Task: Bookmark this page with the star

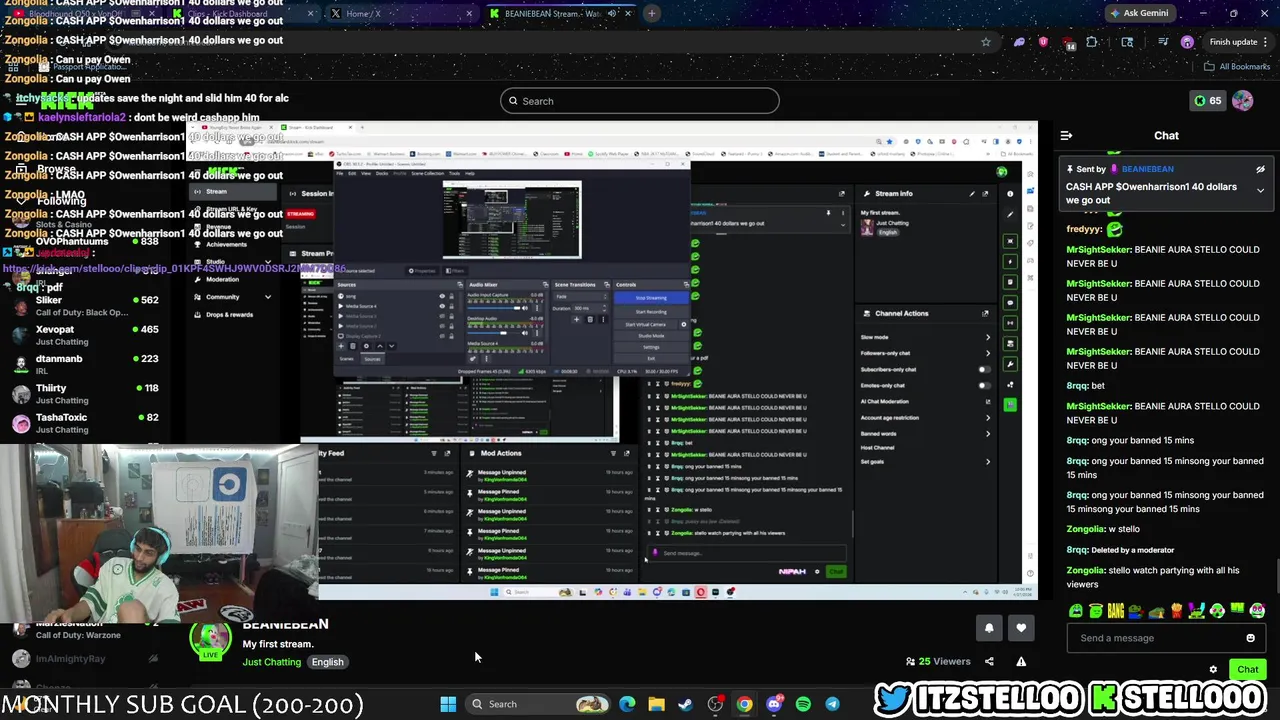Action: (x=985, y=42)
